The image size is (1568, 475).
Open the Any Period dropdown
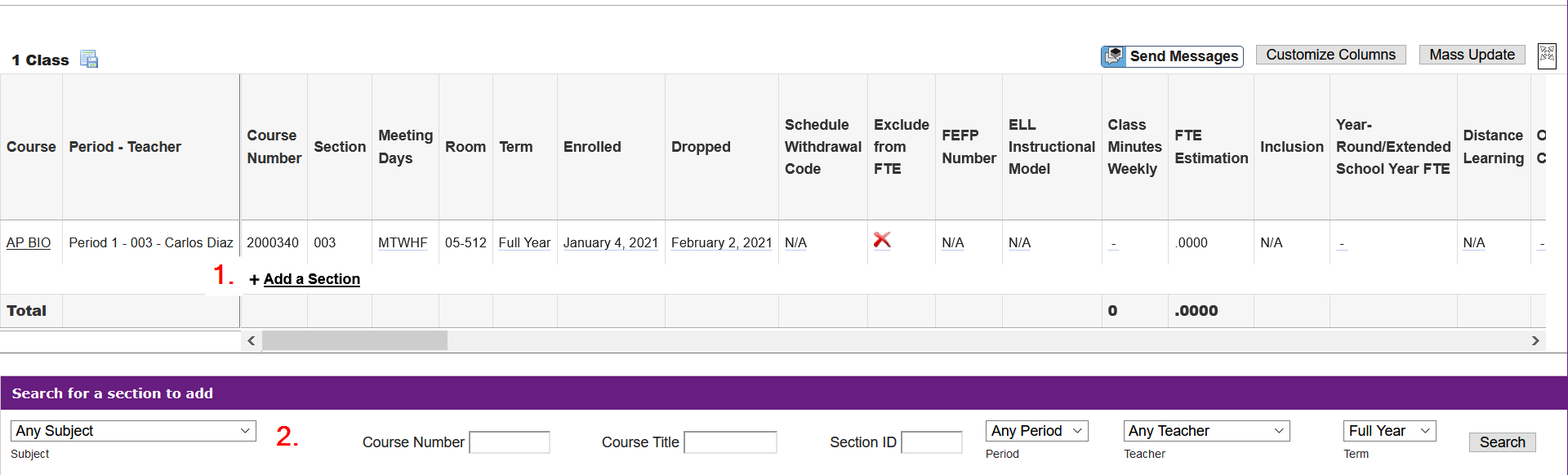pyautogui.click(x=1037, y=431)
